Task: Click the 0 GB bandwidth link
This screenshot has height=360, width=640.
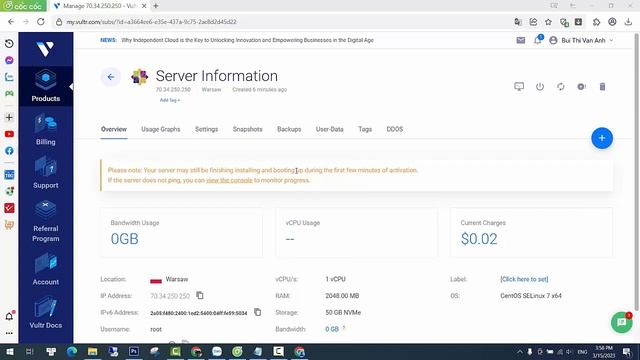Action: click(332, 329)
